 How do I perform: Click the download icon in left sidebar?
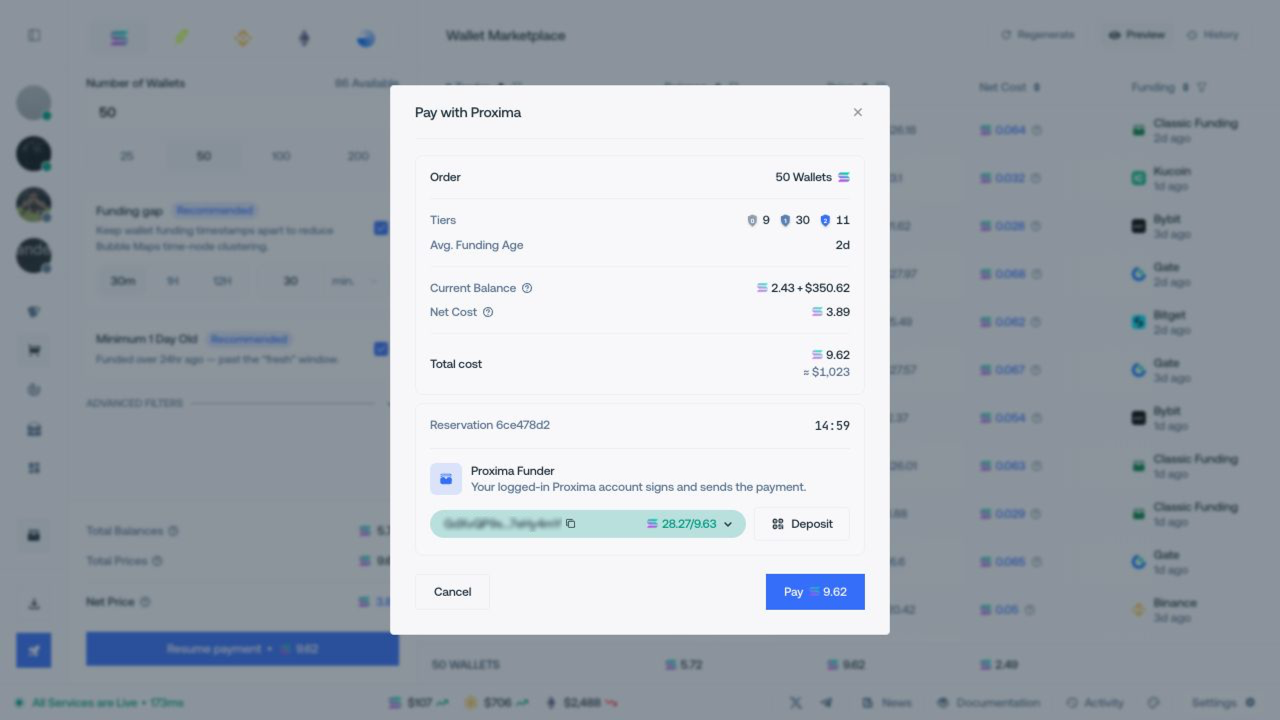point(34,604)
